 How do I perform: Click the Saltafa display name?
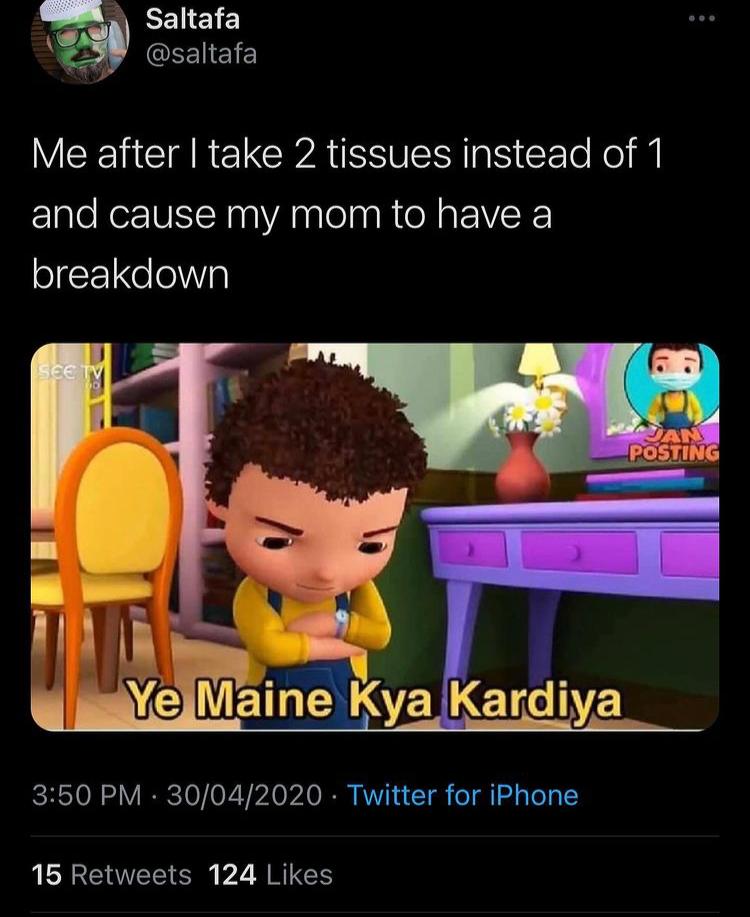coord(193,19)
